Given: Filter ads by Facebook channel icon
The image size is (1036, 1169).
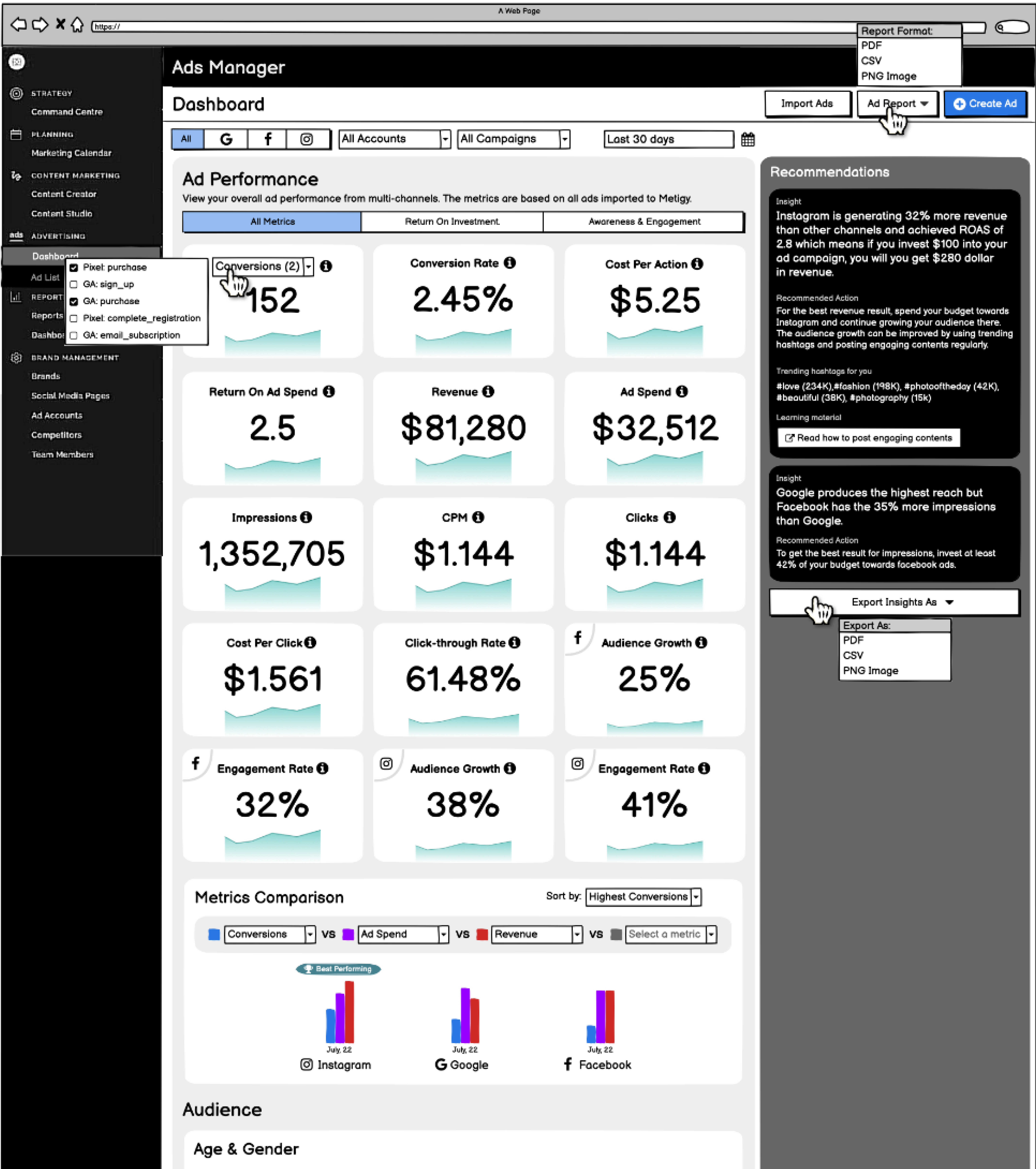Looking at the screenshot, I should pos(268,139).
